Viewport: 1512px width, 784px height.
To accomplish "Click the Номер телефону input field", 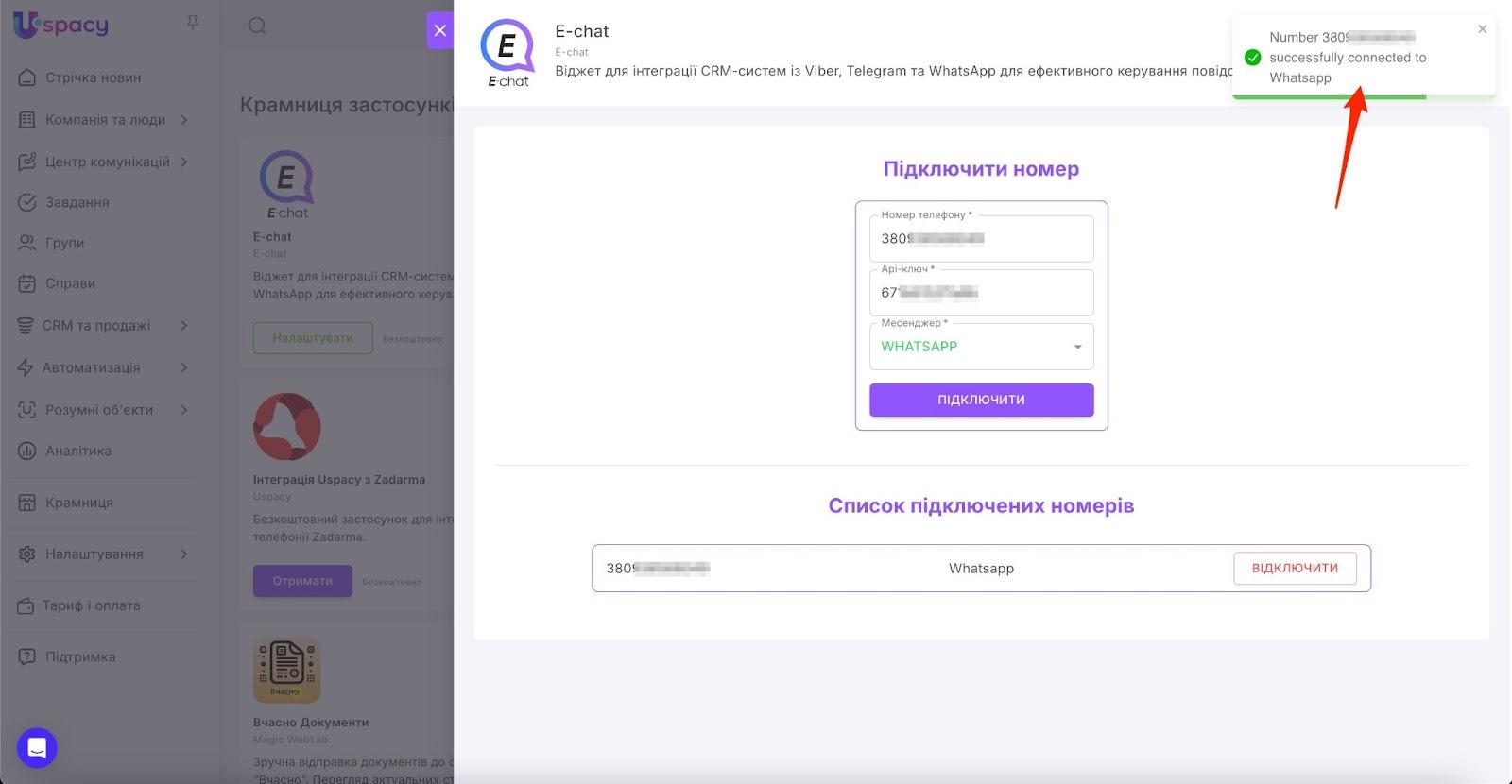I will [x=981, y=239].
